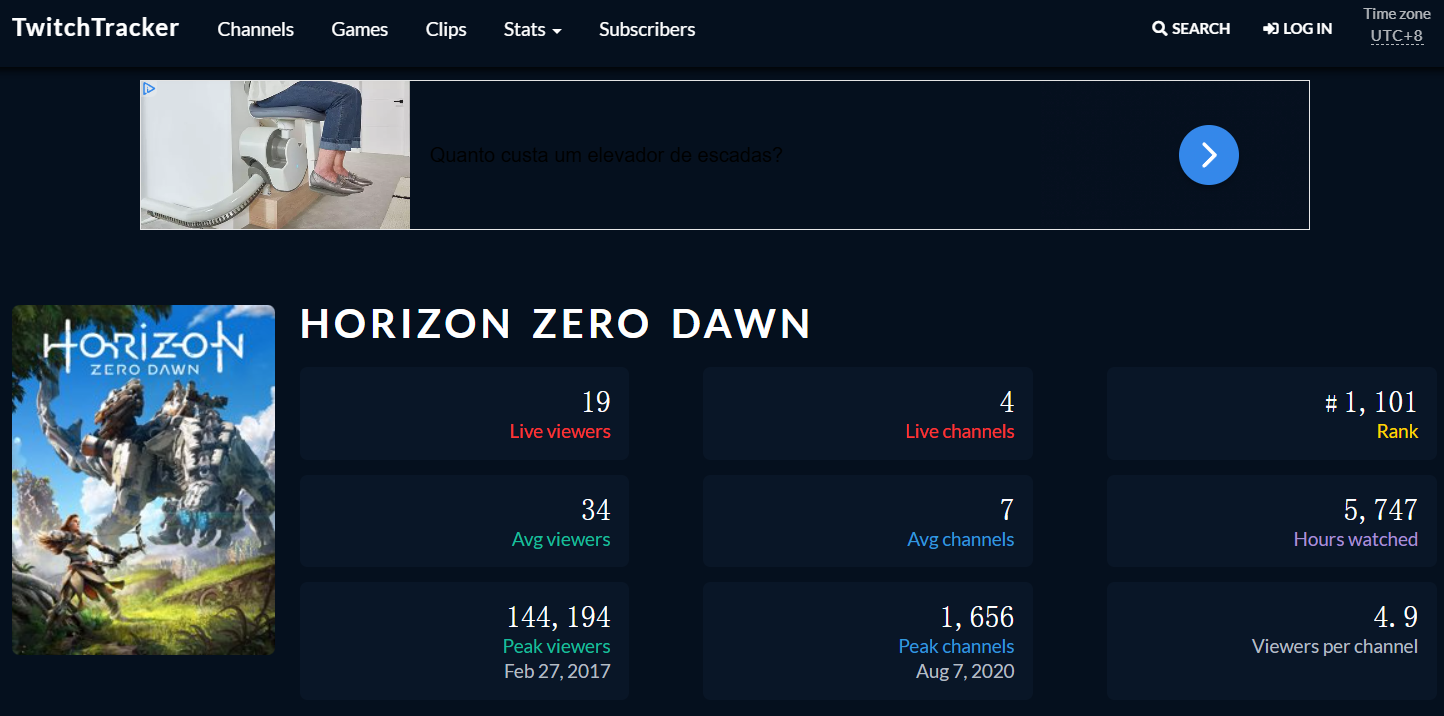Click the Log In arrow icon

(x=1271, y=29)
